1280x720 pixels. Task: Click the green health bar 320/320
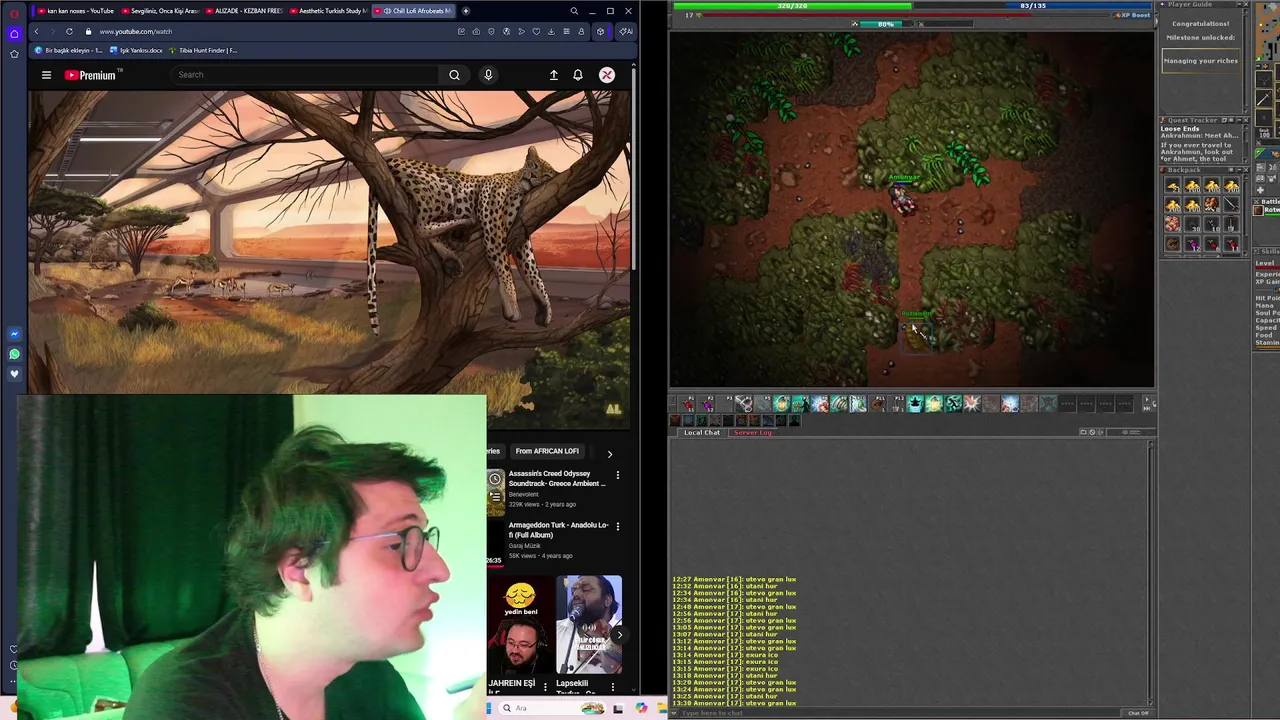click(791, 6)
